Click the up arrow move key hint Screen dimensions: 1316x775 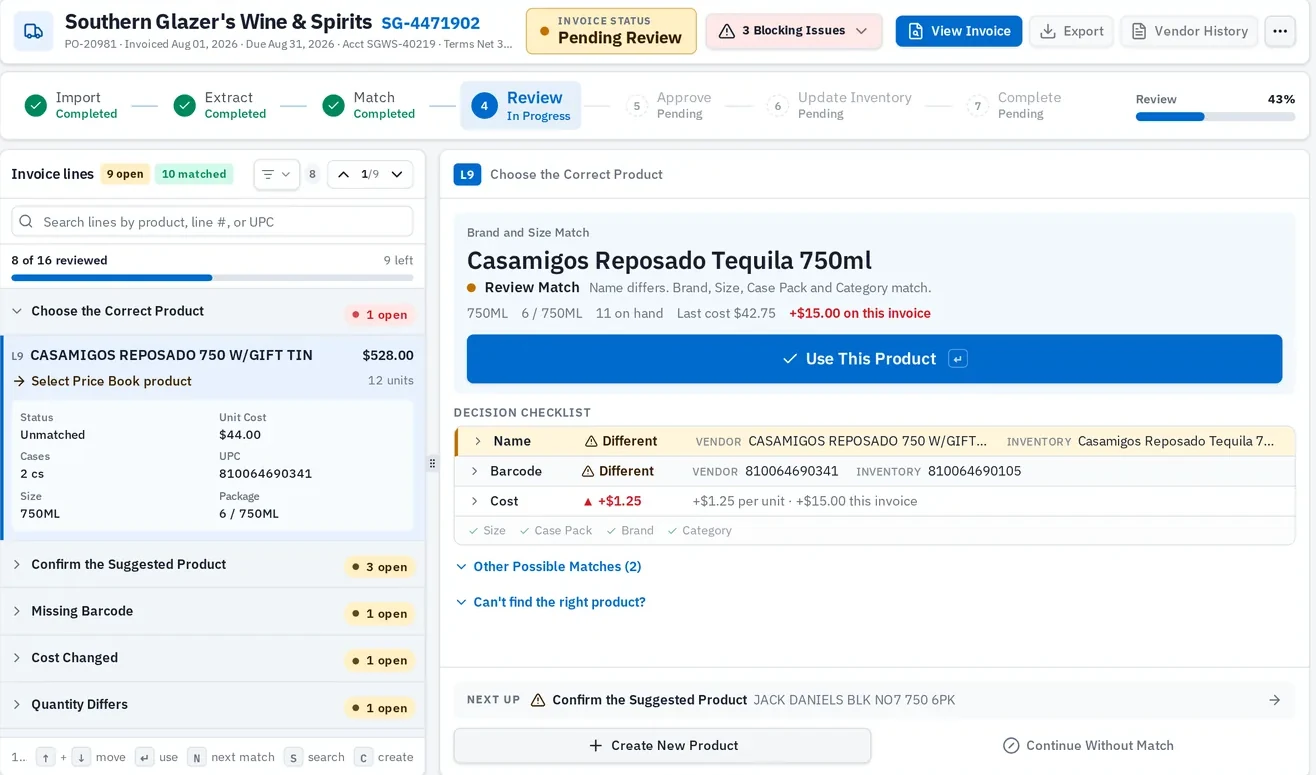pyautogui.click(x=46, y=757)
